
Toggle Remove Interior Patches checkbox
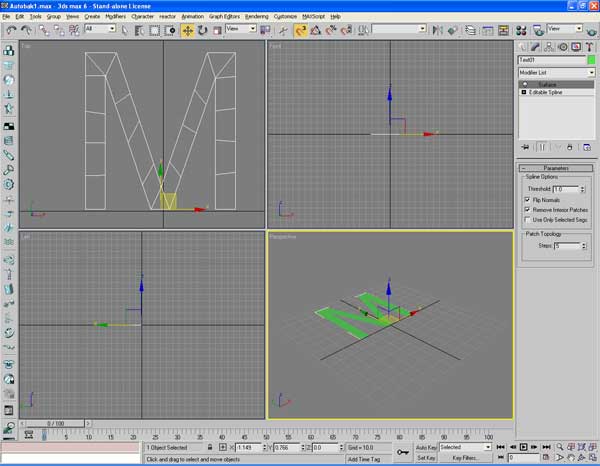pyautogui.click(x=527, y=210)
